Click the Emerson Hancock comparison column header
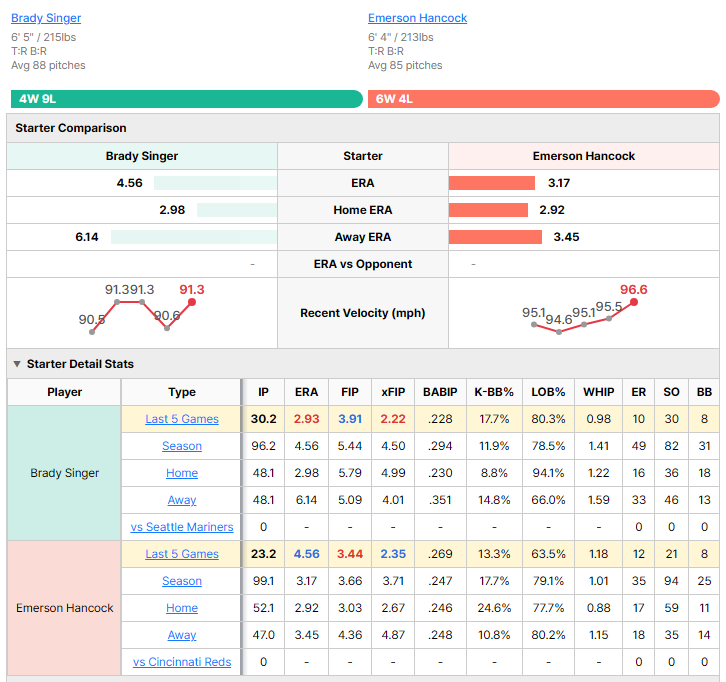The height and width of the screenshot is (682, 726). pyautogui.click(x=583, y=156)
